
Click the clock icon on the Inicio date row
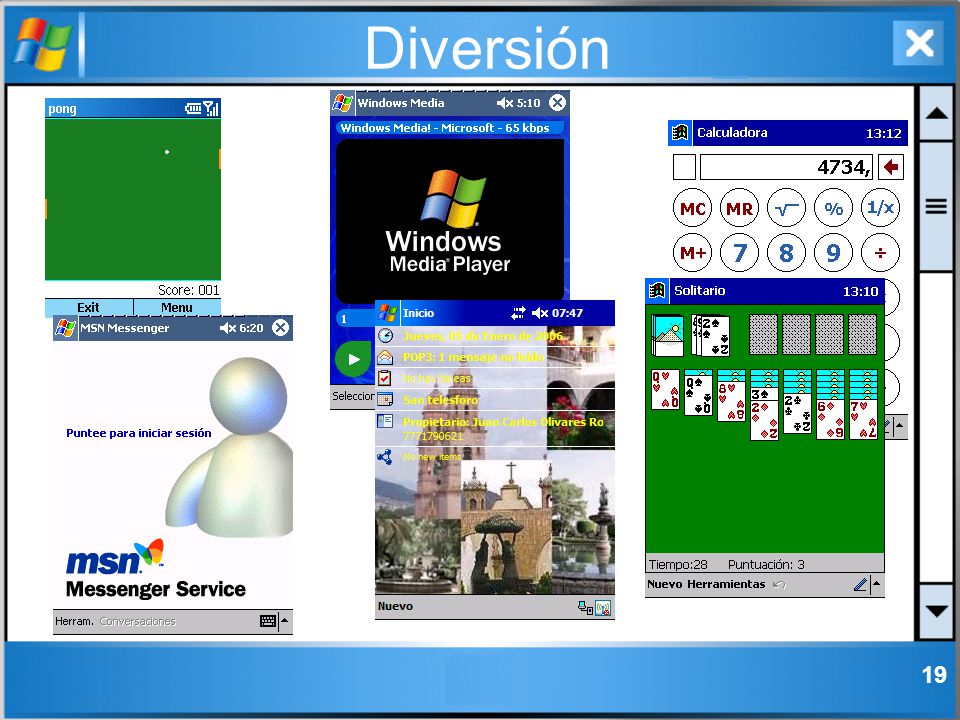pyautogui.click(x=385, y=336)
